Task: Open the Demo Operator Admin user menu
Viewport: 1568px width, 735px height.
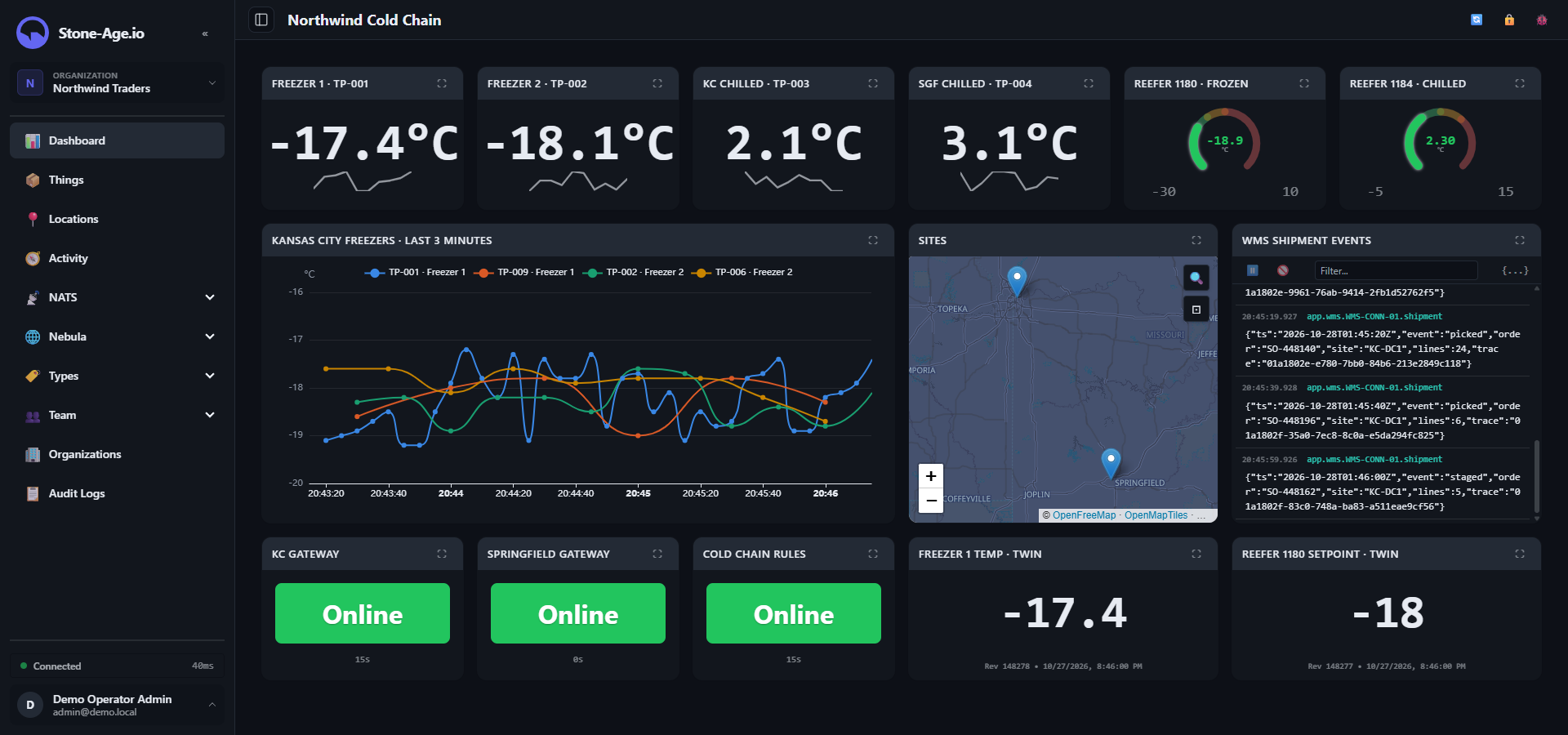Action: pyautogui.click(x=117, y=705)
